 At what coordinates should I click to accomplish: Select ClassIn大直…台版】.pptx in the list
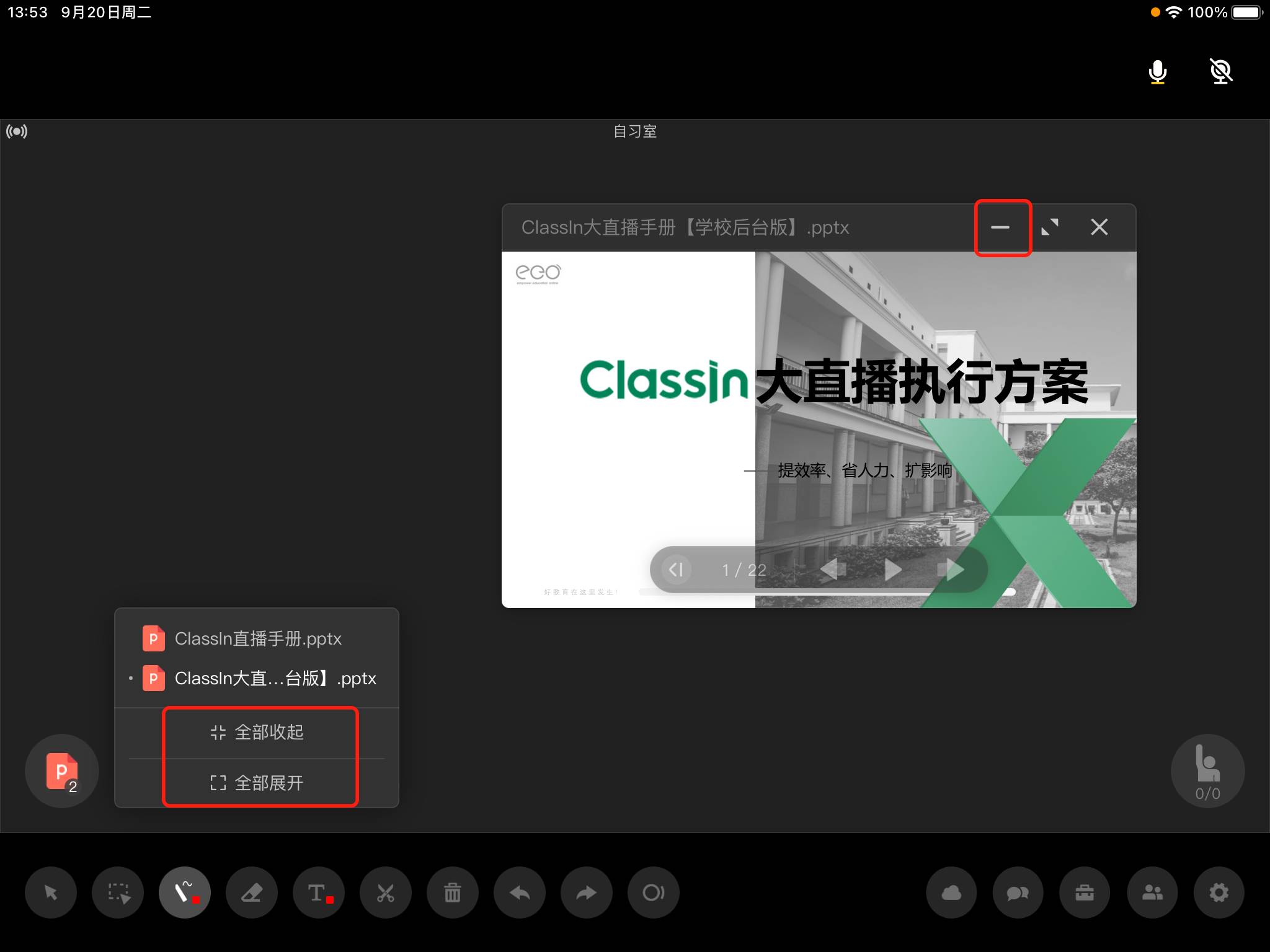[257, 678]
